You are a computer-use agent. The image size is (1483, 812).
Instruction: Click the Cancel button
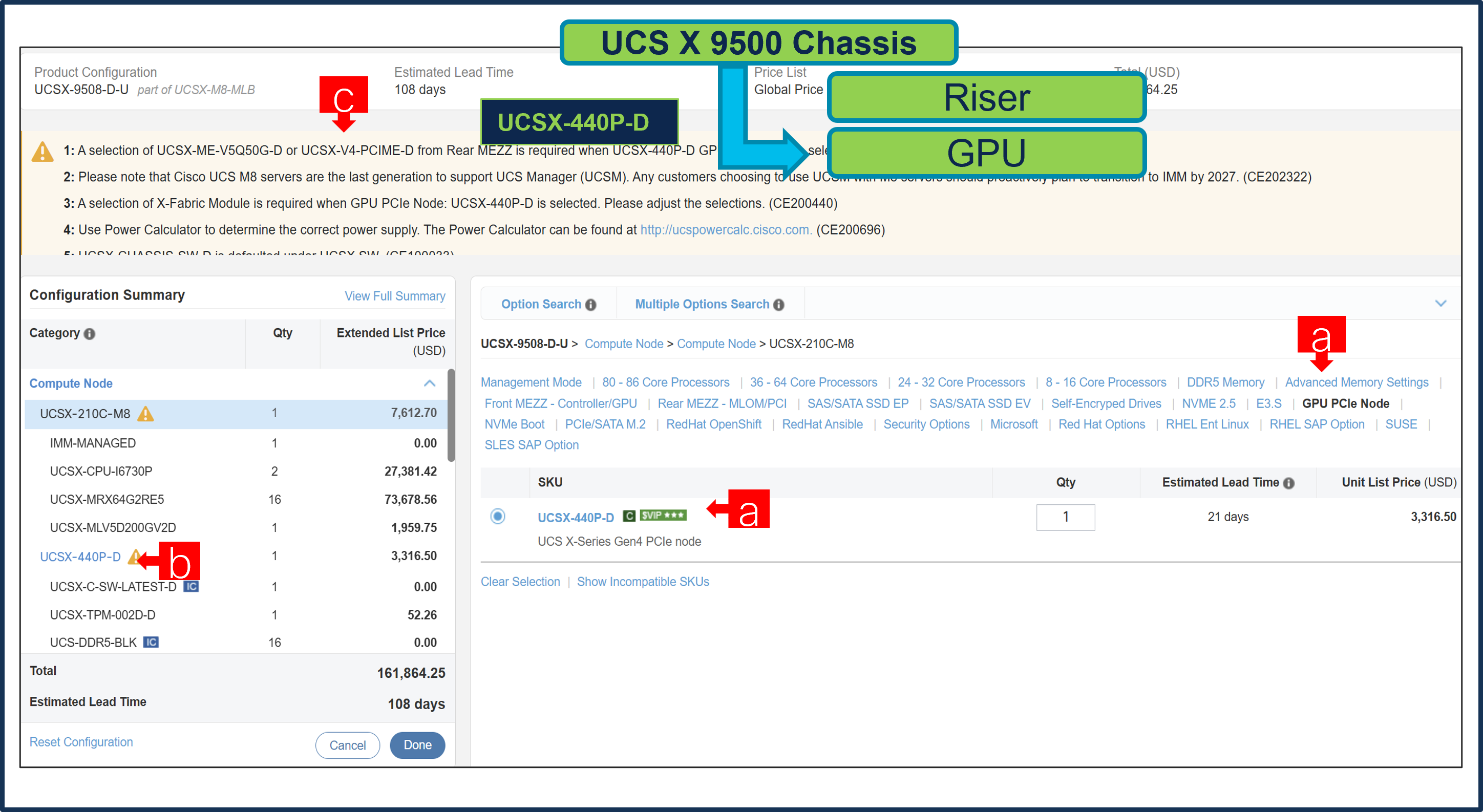click(348, 745)
